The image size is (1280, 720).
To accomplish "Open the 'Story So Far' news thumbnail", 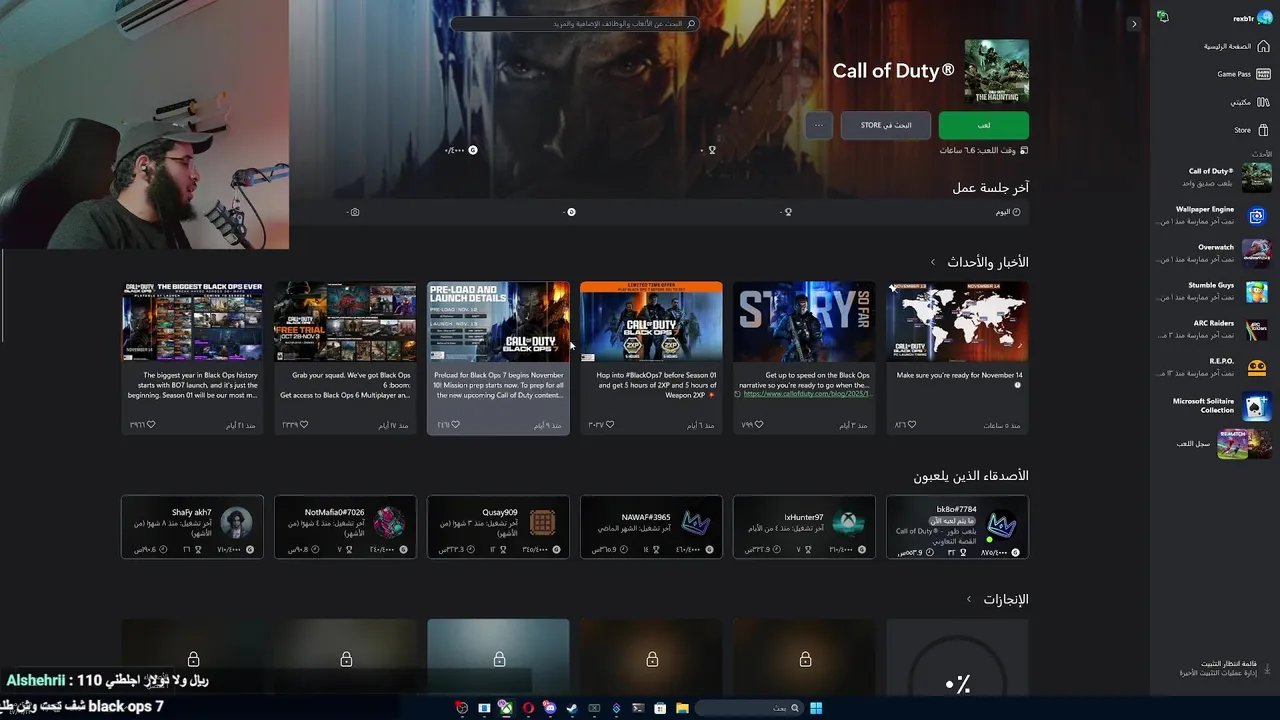I will pos(804,321).
